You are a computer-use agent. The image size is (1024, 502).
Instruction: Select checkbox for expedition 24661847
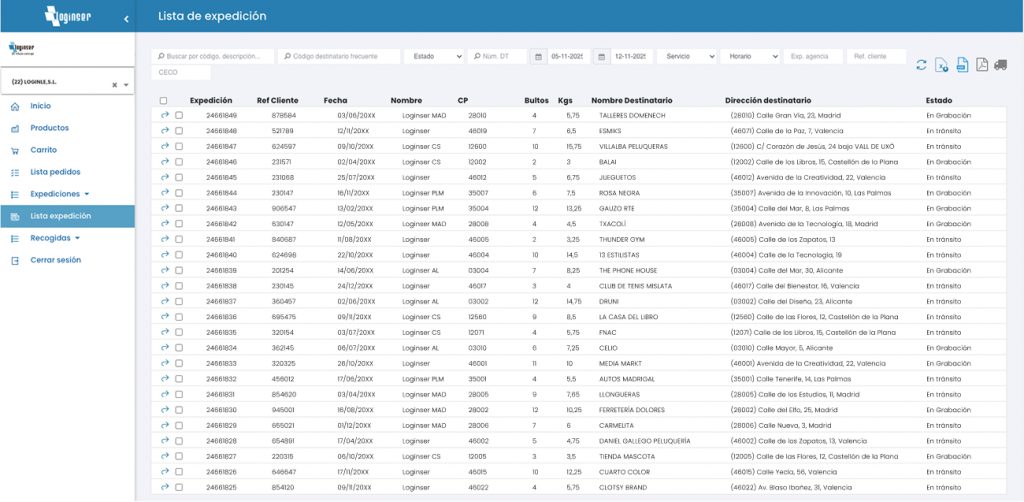point(179,146)
